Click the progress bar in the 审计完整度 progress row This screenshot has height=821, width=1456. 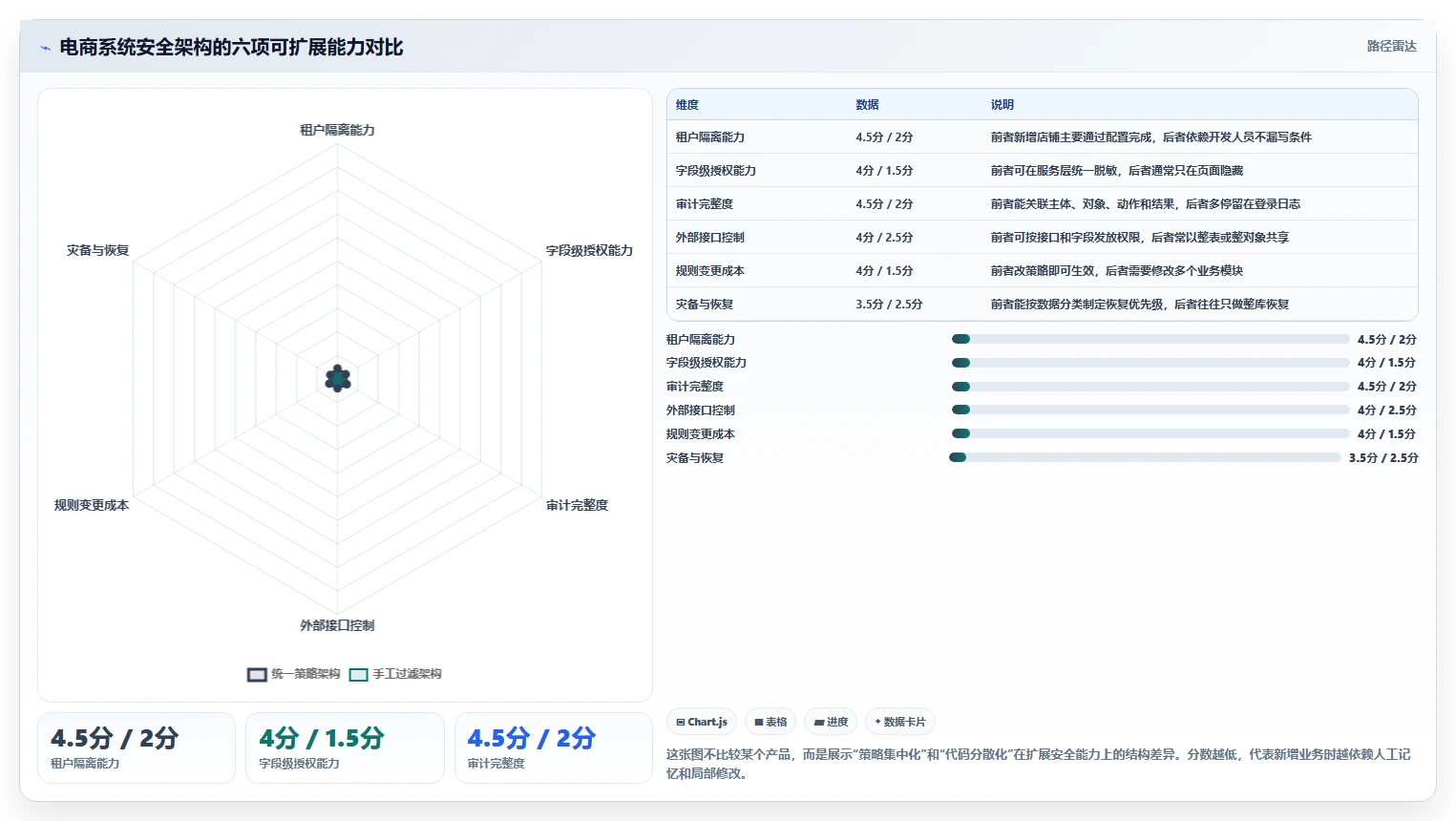(1150, 387)
